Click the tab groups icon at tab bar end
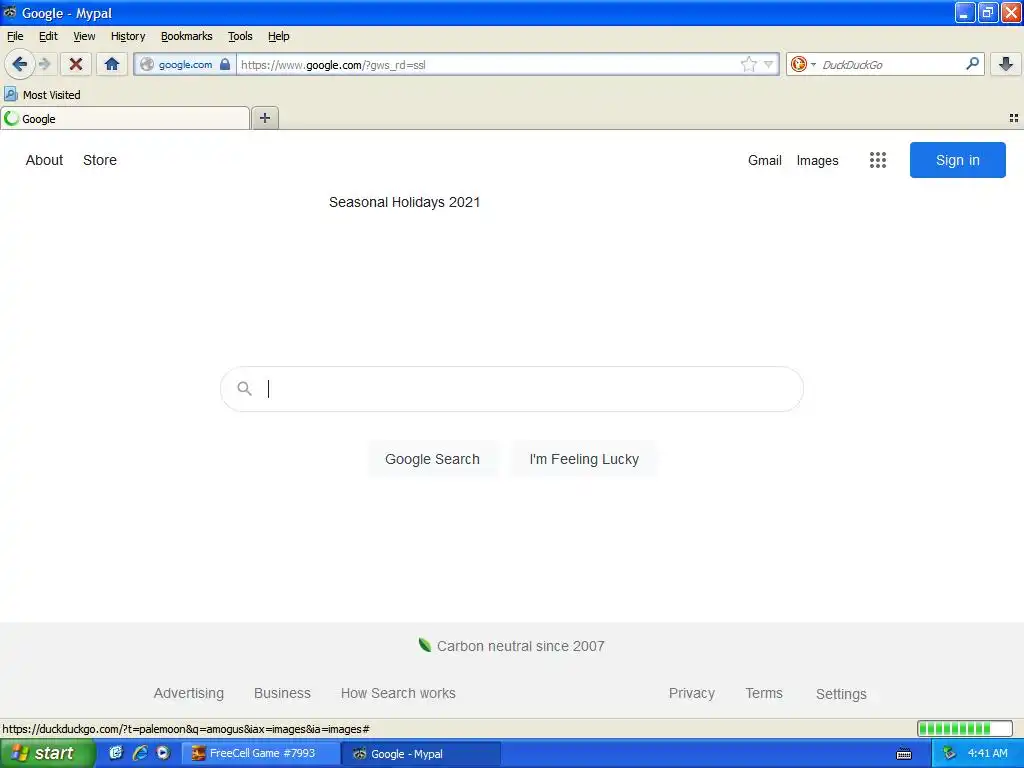Screen dimensions: 1024x768 pos(1014,118)
